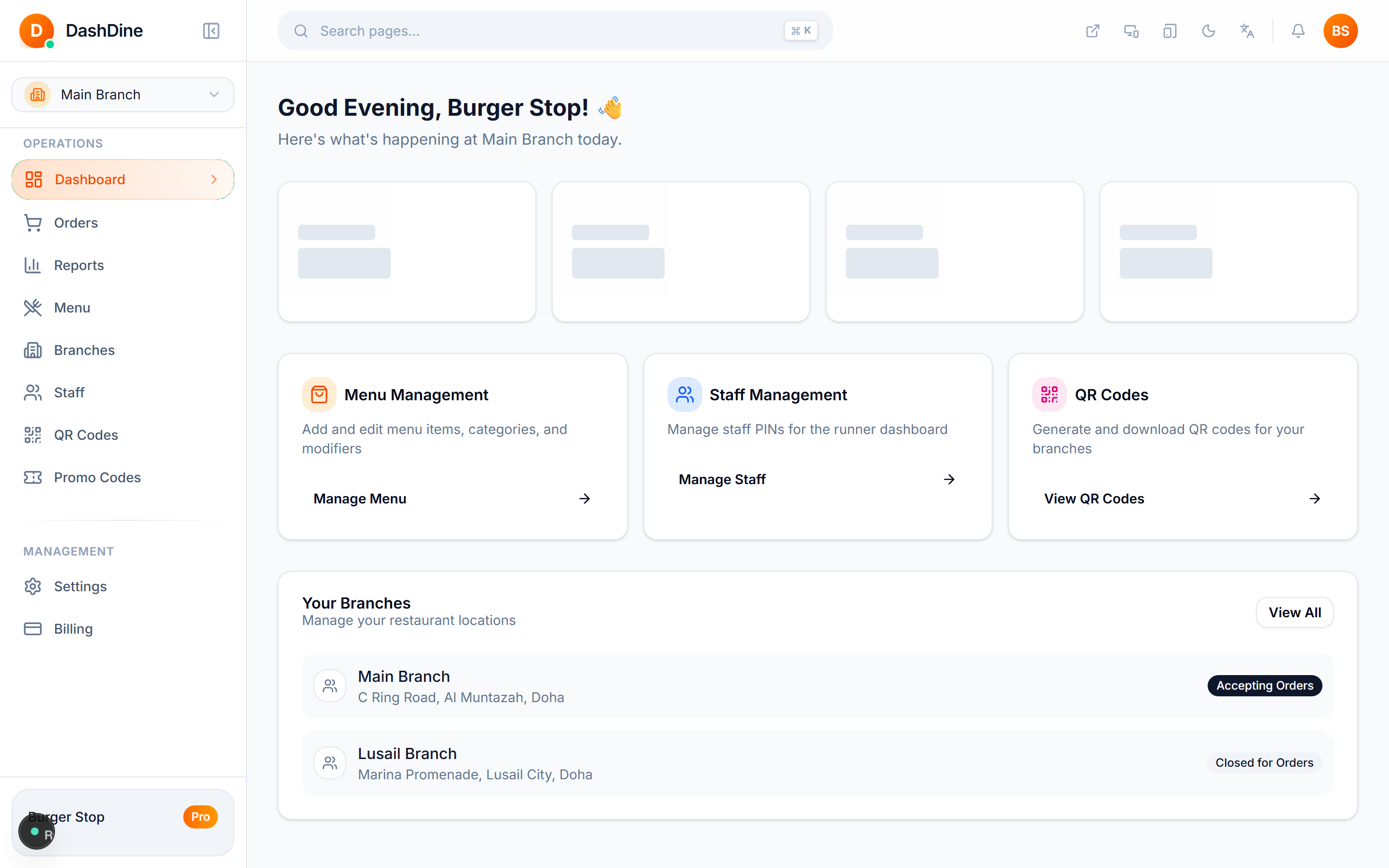Click the QR Codes icon in sidebar
1389x868 pixels.
pos(33,435)
